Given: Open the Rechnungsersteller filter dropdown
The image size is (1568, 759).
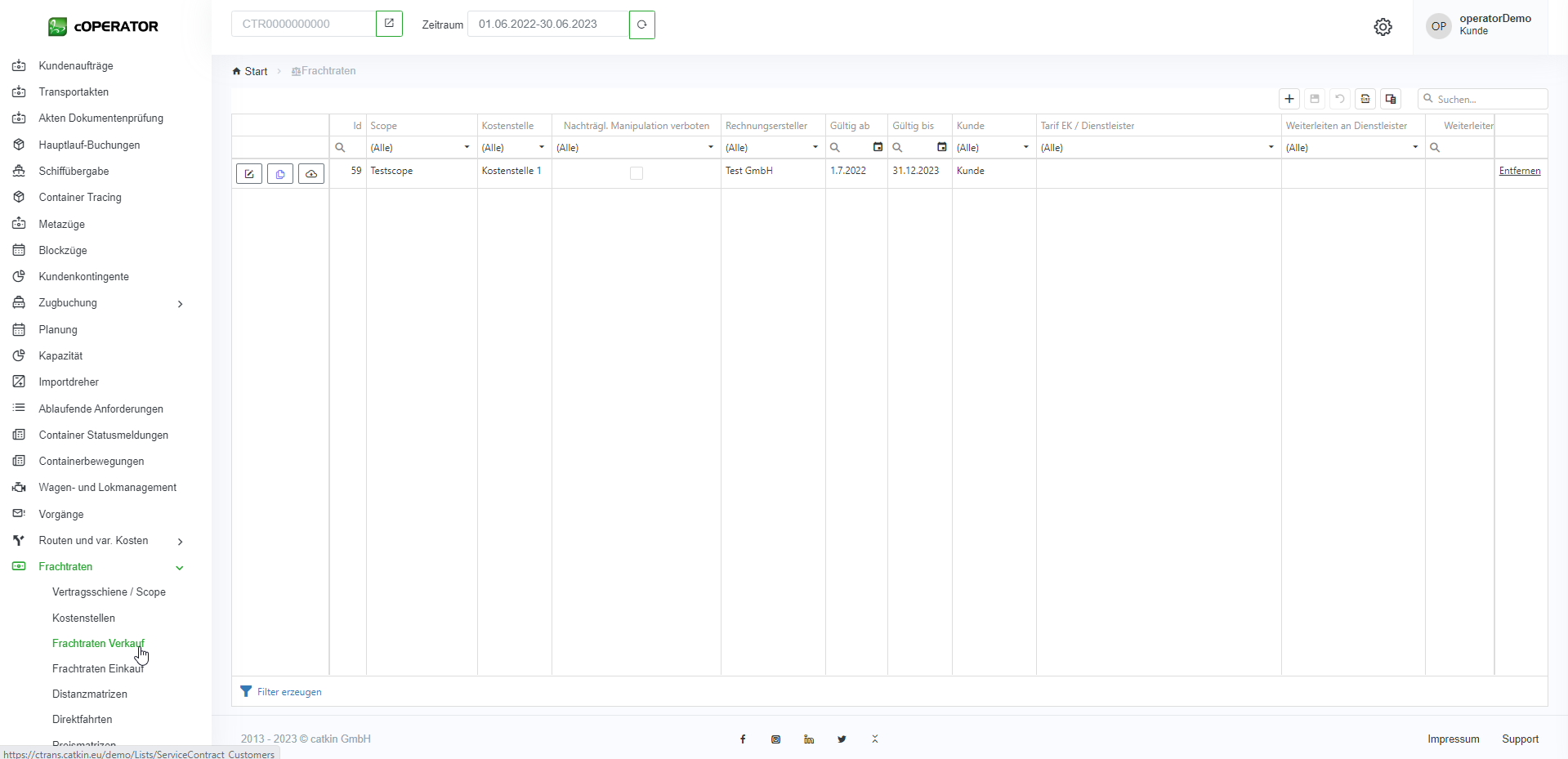Looking at the screenshot, I should tap(815, 148).
